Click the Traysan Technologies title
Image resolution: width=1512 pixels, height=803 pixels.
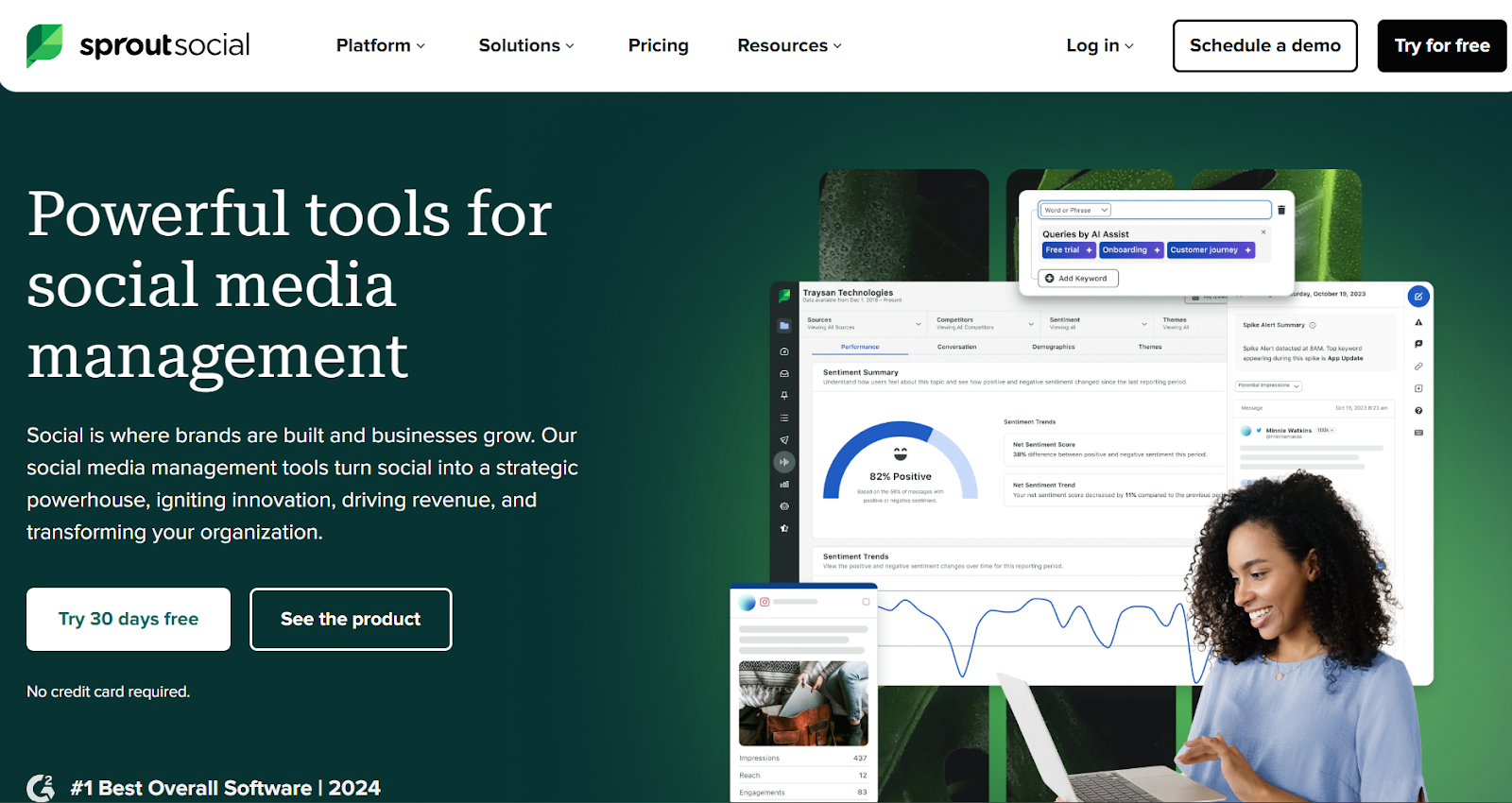tap(848, 293)
